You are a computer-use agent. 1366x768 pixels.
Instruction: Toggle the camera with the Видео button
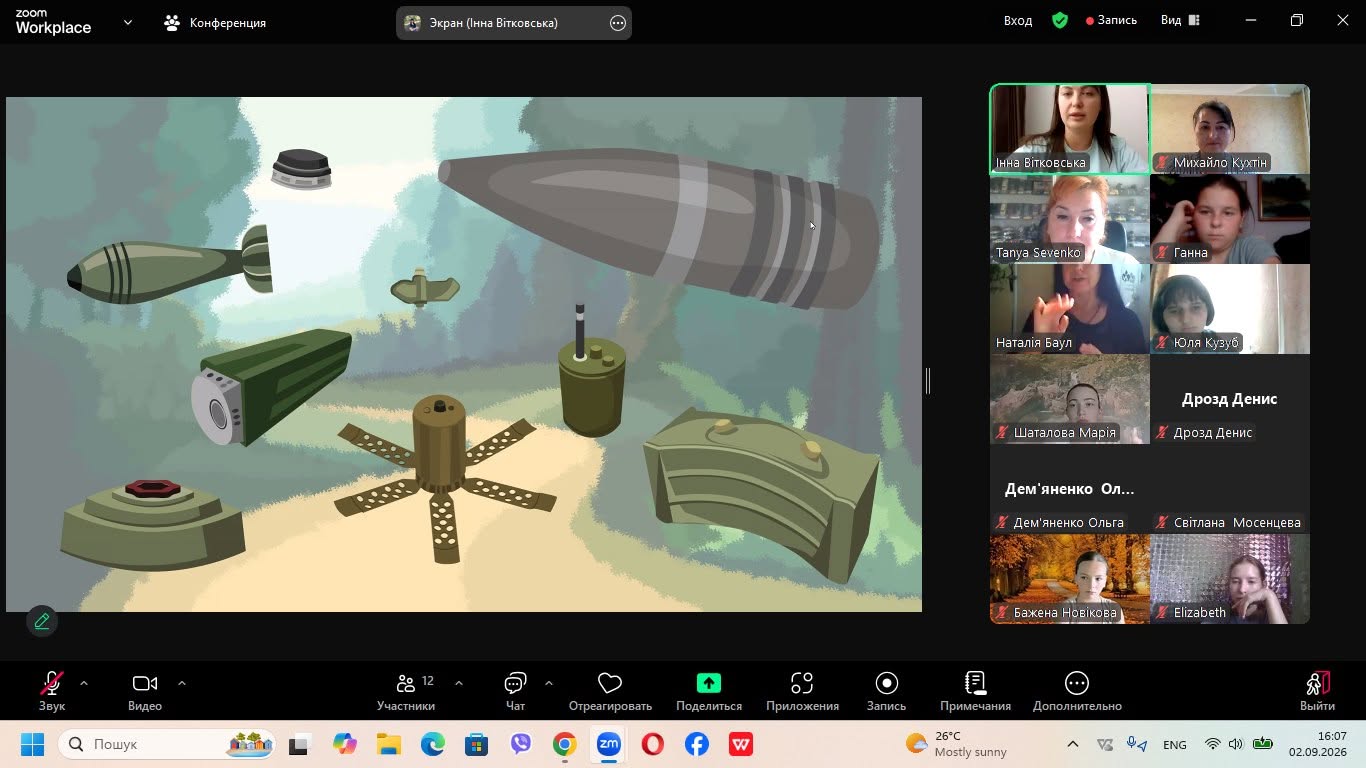click(145, 690)
